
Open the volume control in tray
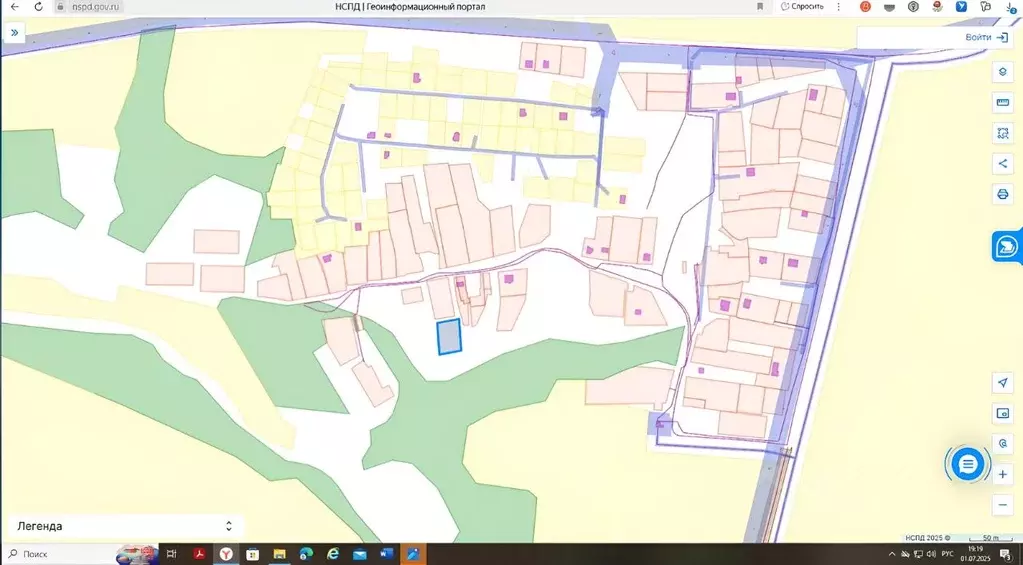(931, 555)
